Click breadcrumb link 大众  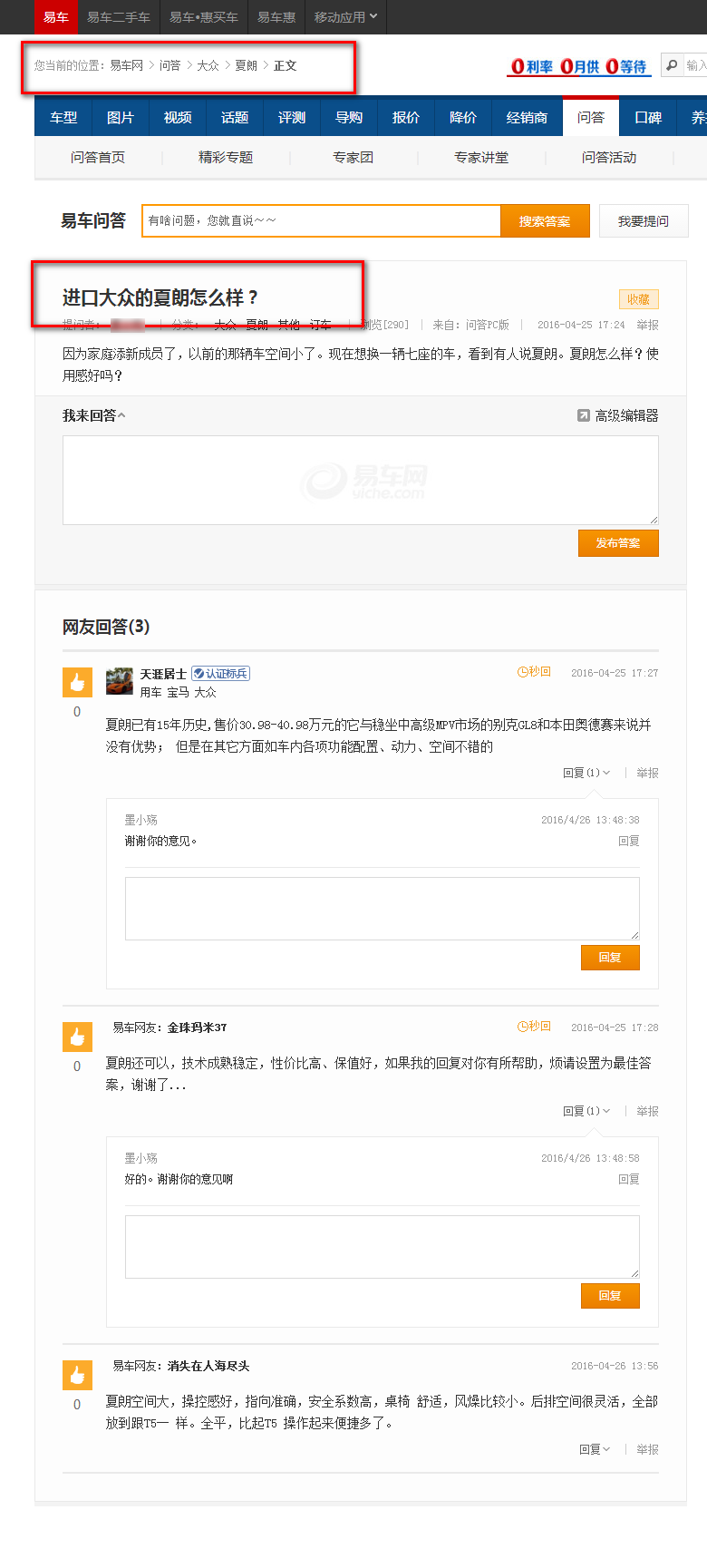208,65
